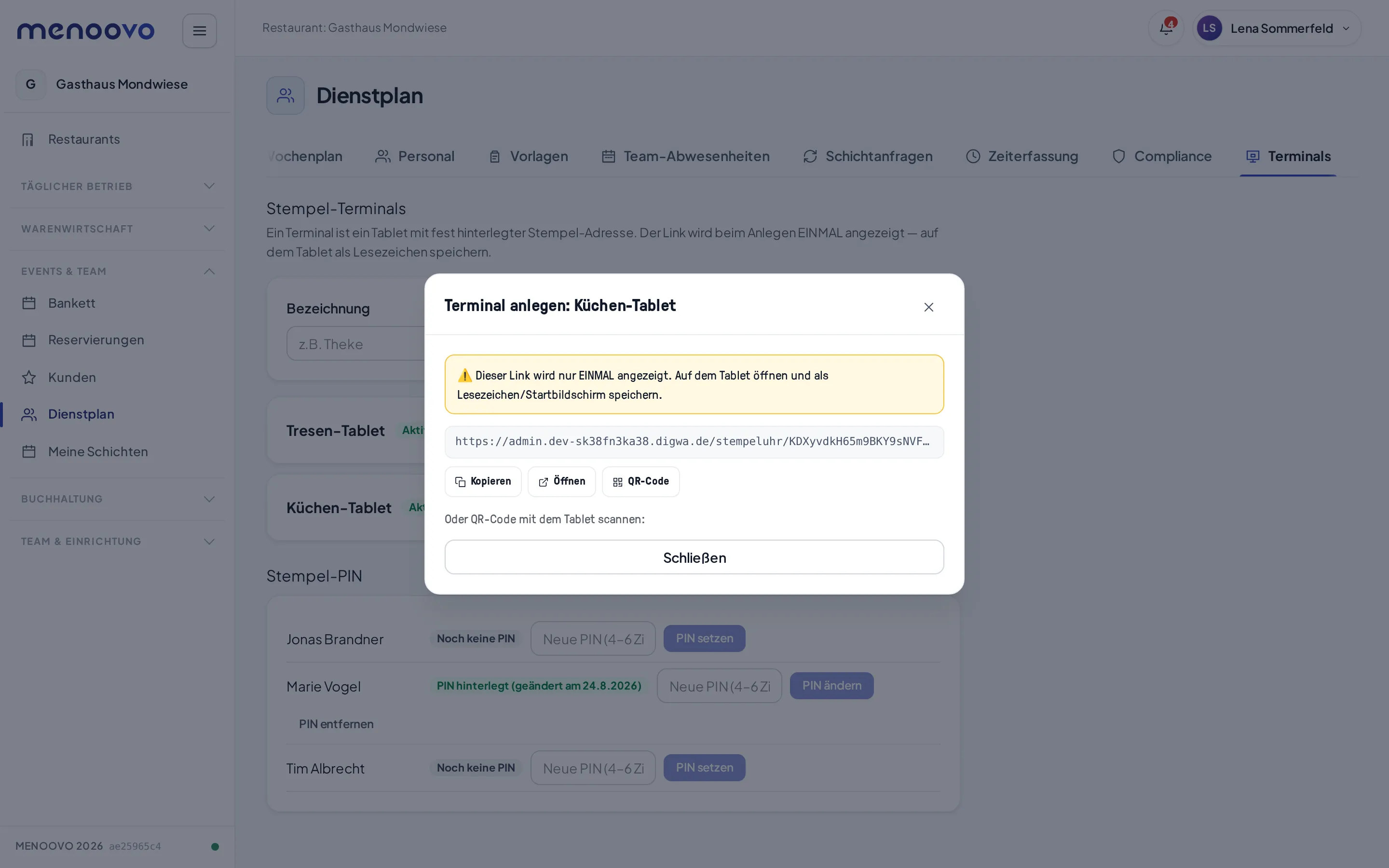The height and width of the screenshot is (868, 1389).
Task: Click the Bezeichnung input field
Action: coord(356,343)
